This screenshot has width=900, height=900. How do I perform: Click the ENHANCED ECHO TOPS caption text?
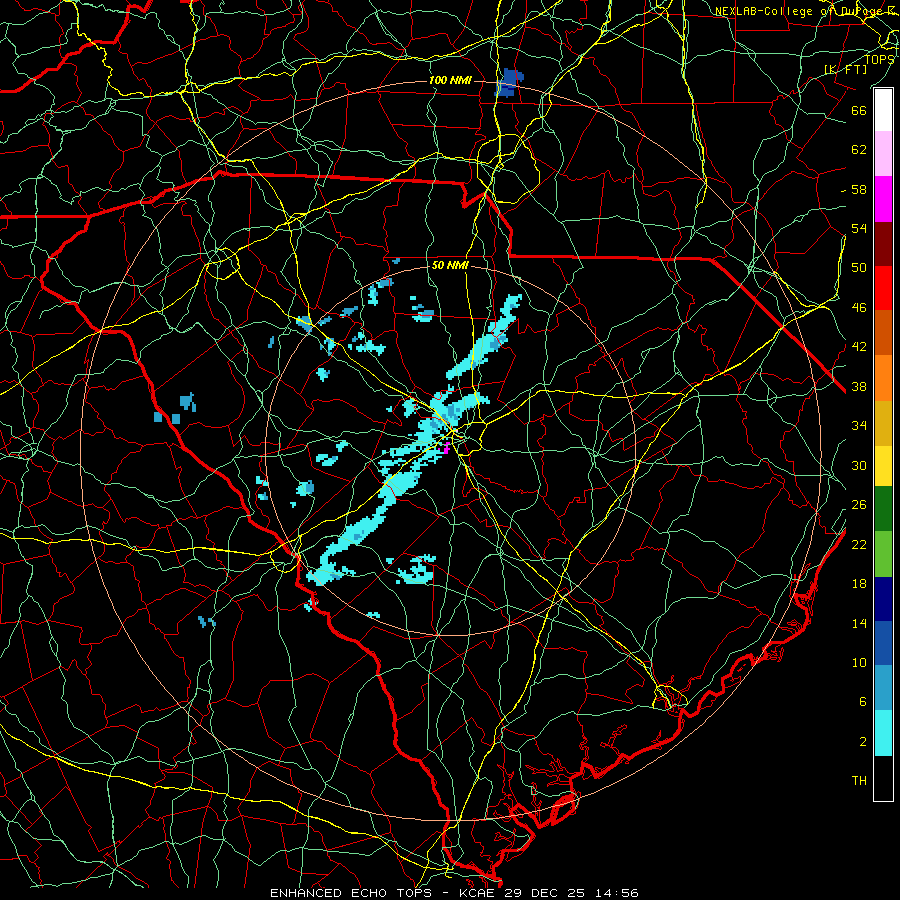[351, 893]
